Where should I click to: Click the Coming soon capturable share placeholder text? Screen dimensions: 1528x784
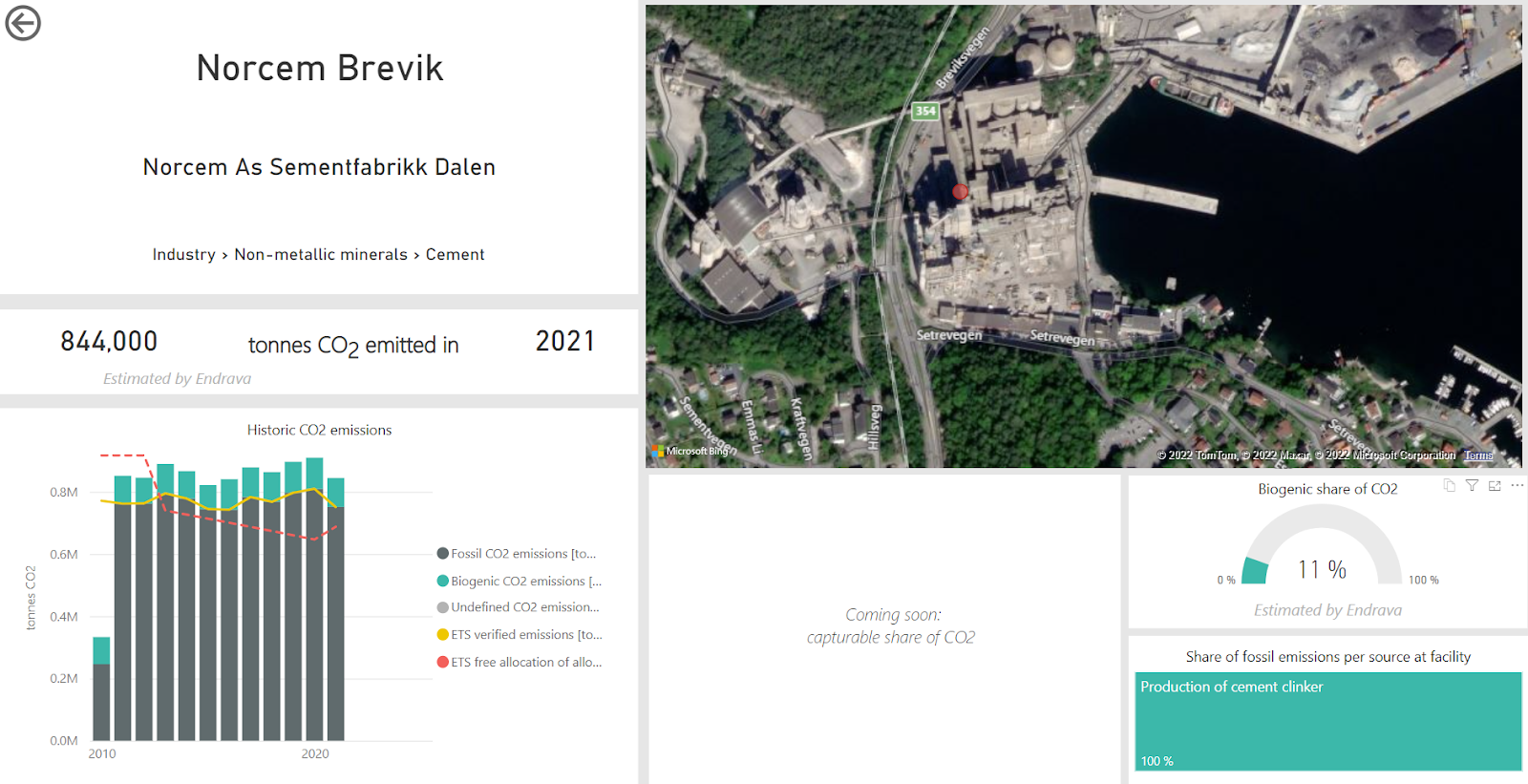[x=891, y=626]
